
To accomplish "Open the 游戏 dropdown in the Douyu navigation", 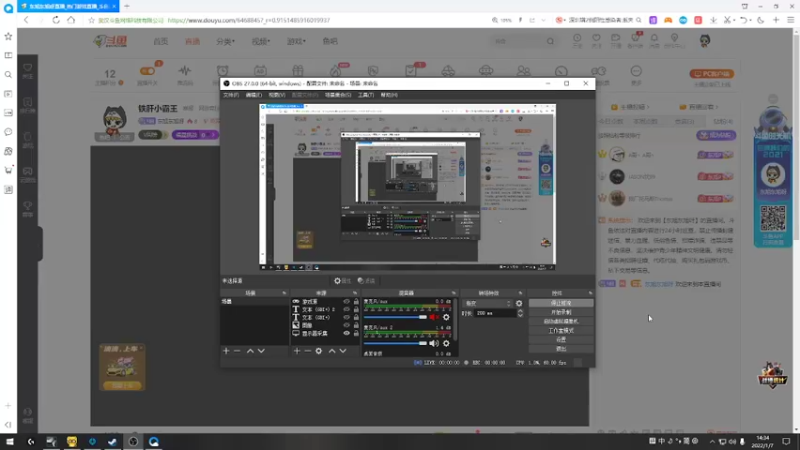I will click(296, 41).
